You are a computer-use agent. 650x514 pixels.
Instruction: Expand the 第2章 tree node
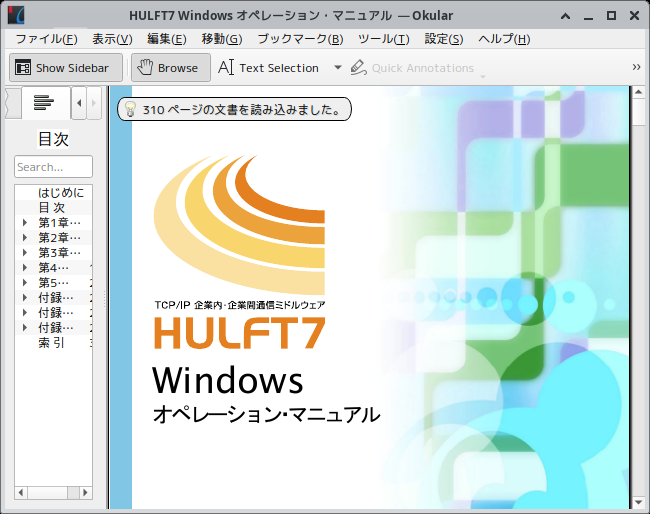(x=25, y=238)
